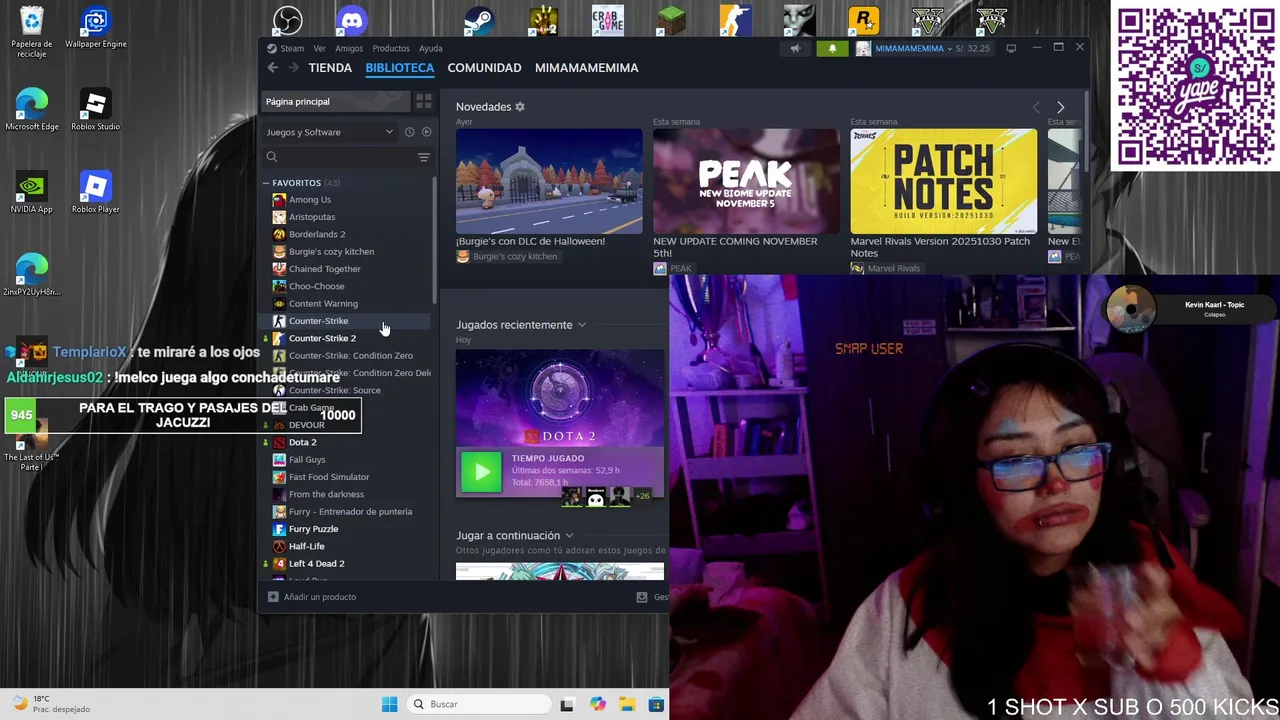Viewport: 1280px width, 720px height.
Task: Click the recent activity clock filter
Action: pos(409,132)
